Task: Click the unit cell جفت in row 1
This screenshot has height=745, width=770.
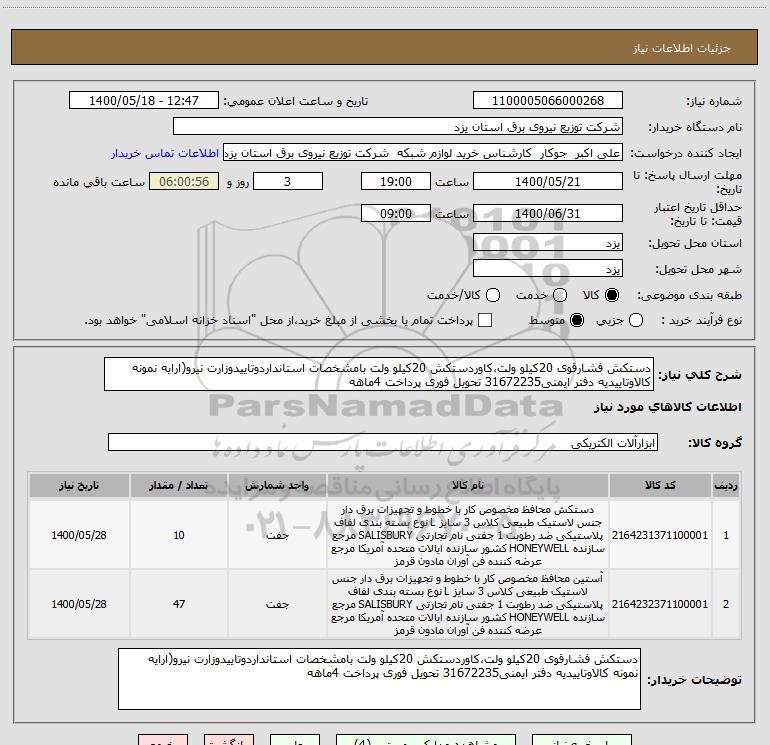Action: click(x=277, y=535)
